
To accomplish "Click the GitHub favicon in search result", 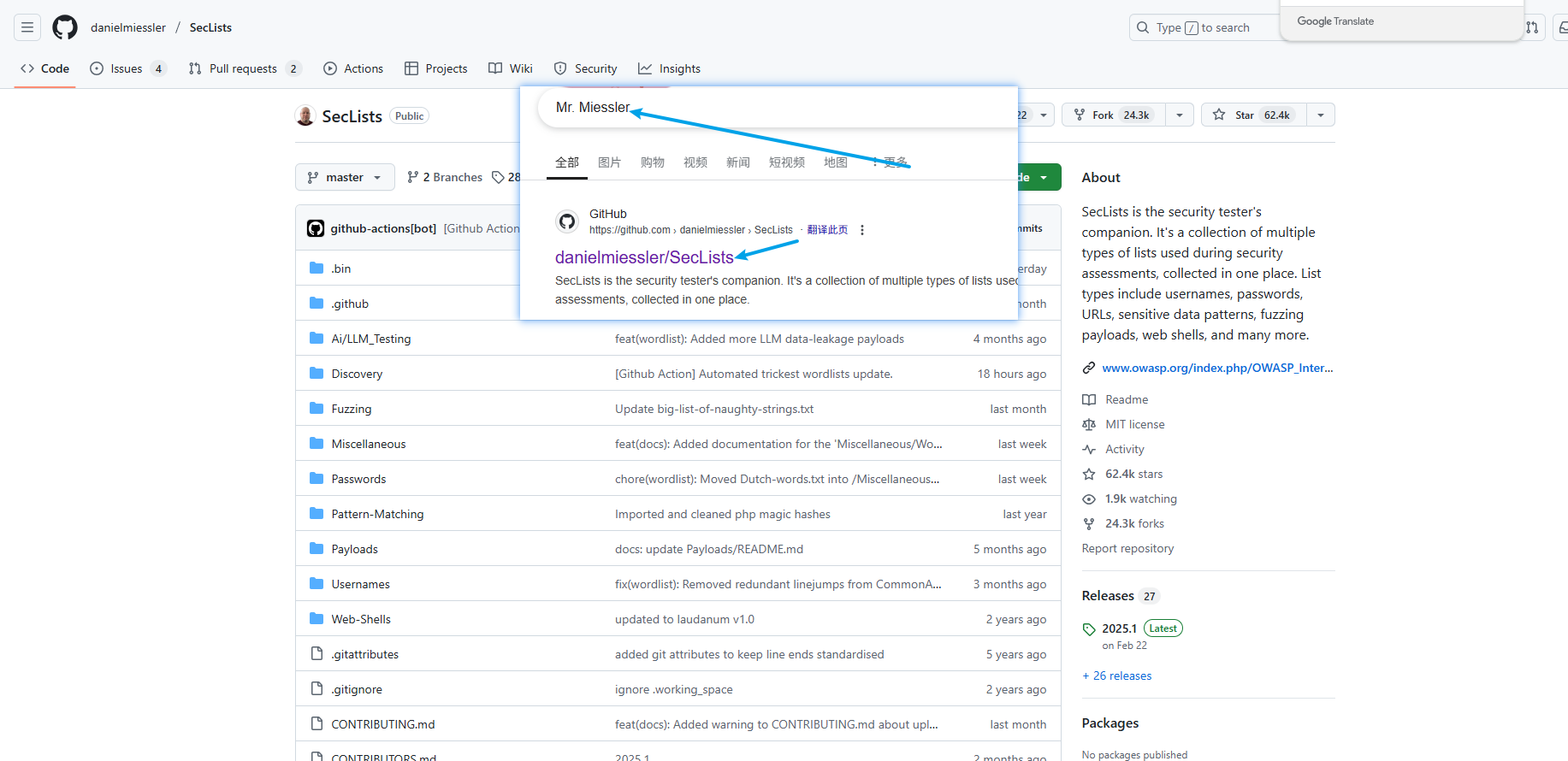I will pyautogui.click(x=567, y=222).
